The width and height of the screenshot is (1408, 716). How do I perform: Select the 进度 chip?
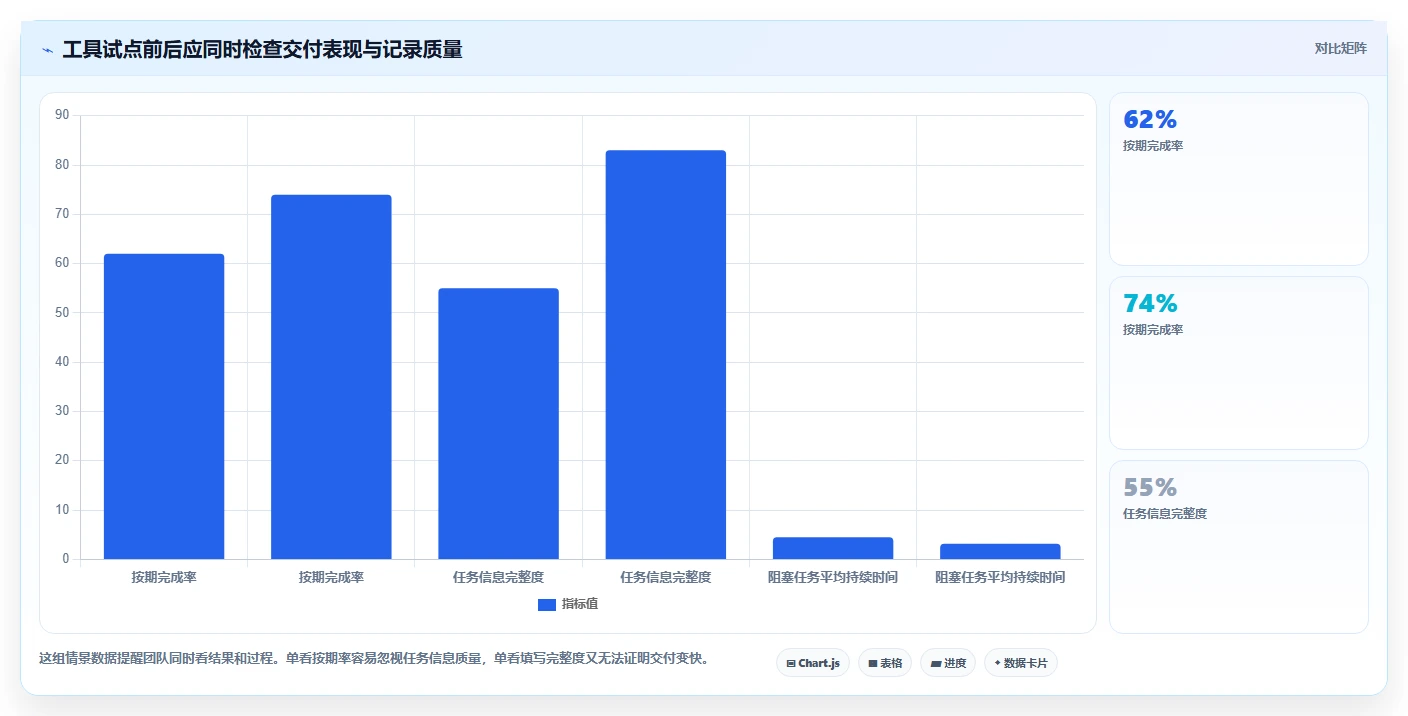[948, 663]
